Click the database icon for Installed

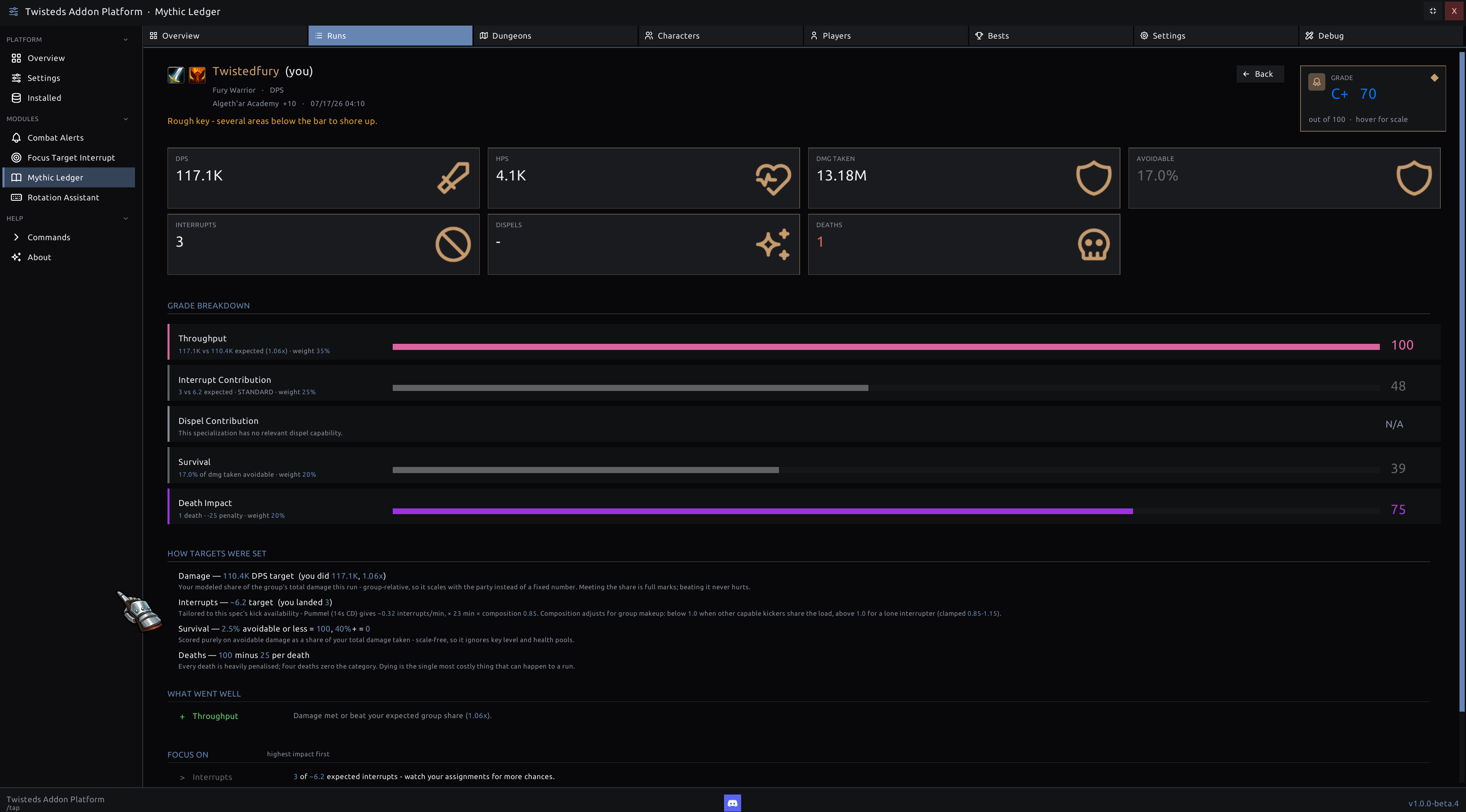point(17,98)
